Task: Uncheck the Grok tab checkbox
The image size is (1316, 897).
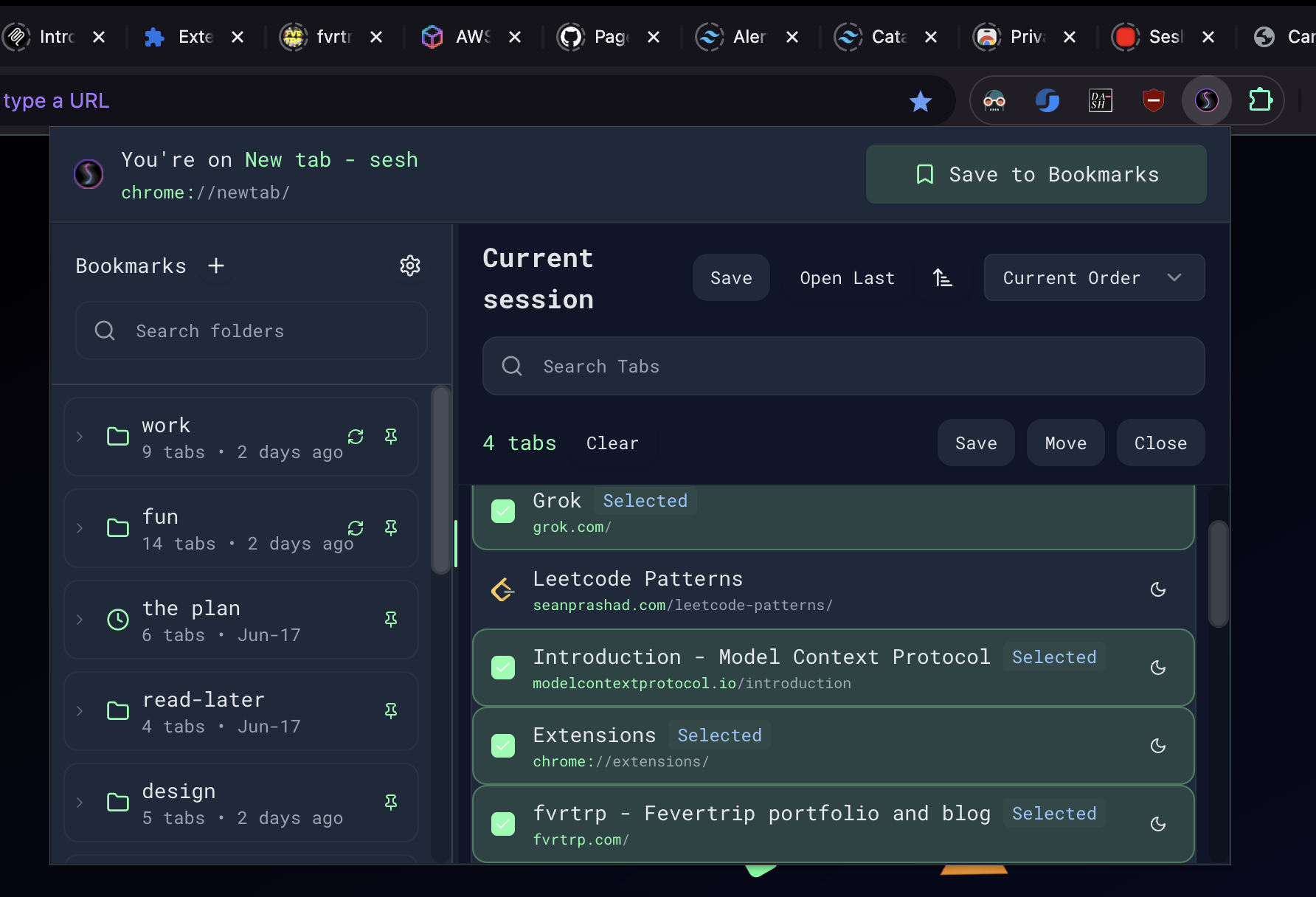Action: pyautogui.click(x=503, y=511)
